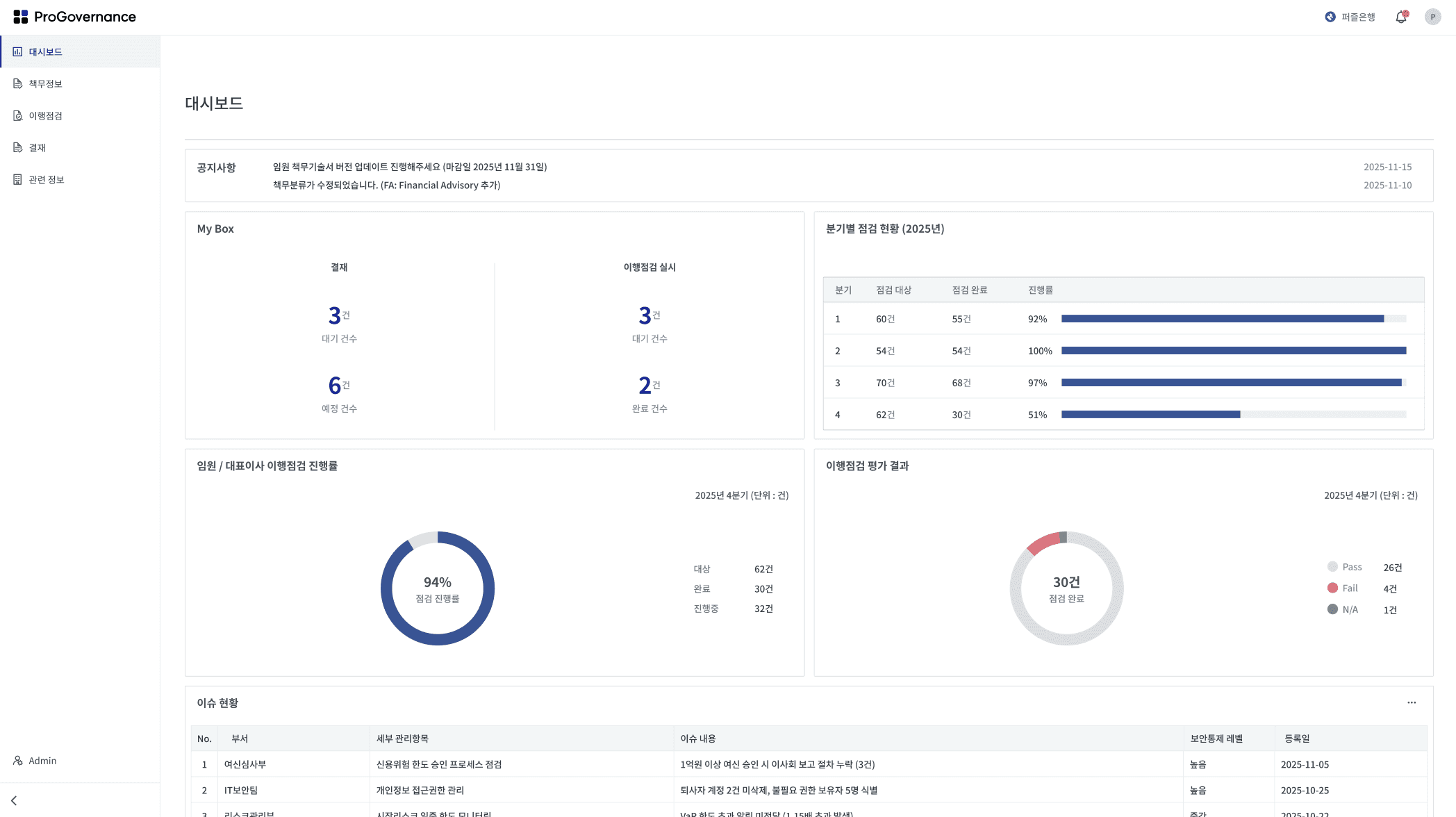Click the 이행점검 inspection icon
1456x817 pixels.
tap(17, 116)
